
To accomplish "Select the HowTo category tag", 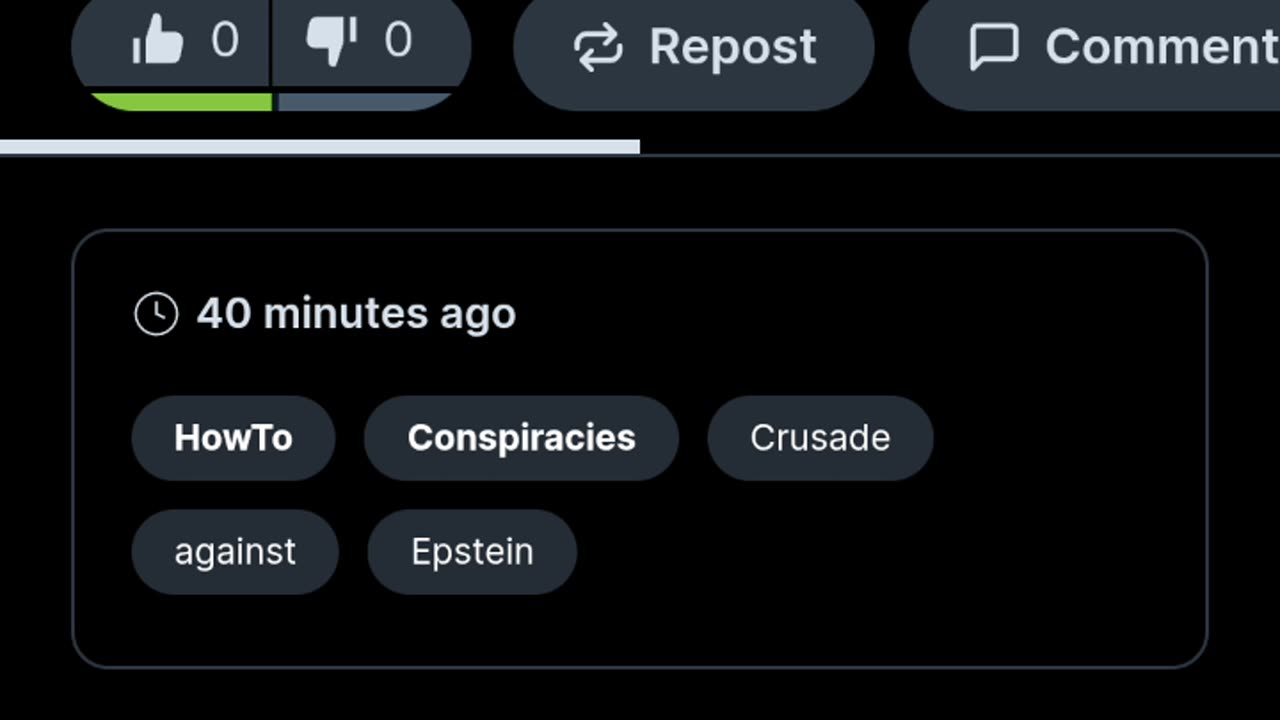I will (x=233, y=438).
